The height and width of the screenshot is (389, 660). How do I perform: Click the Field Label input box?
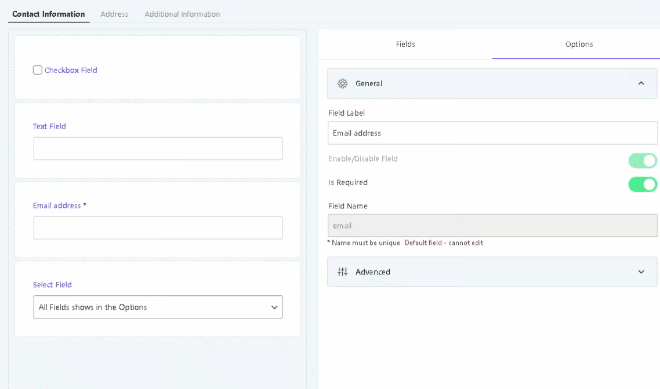point(492,133)
